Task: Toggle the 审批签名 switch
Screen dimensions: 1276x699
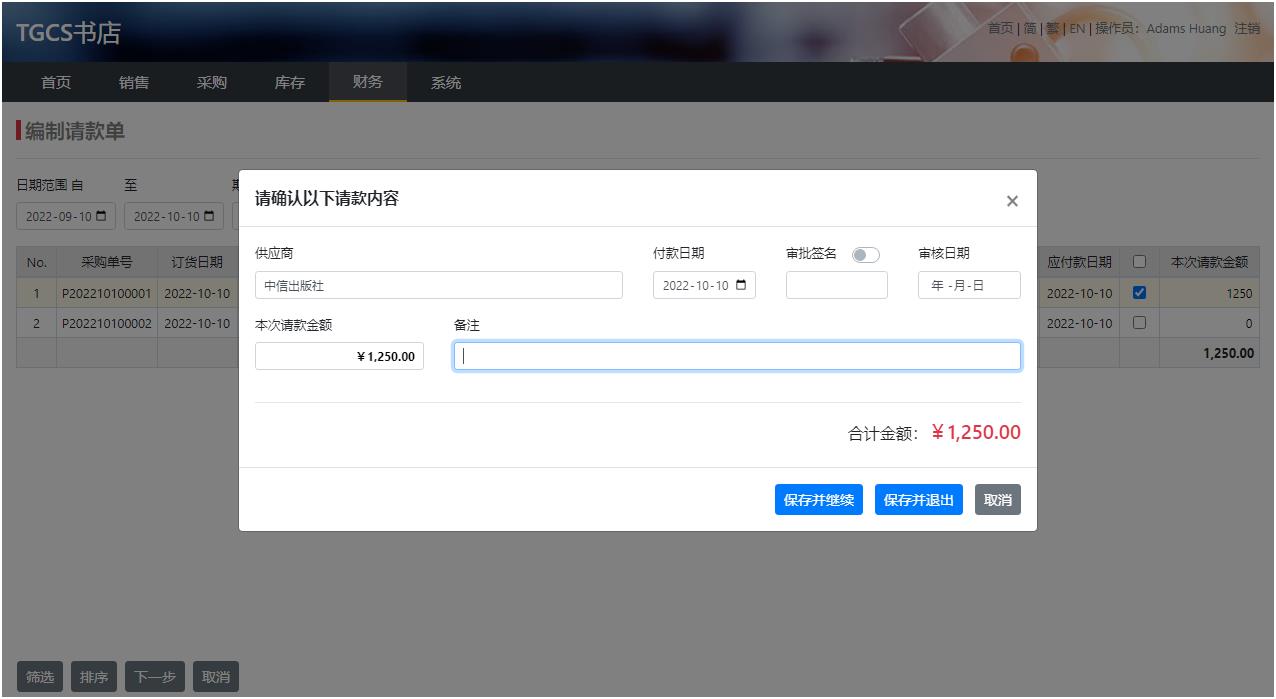Action: pos(865,255)
